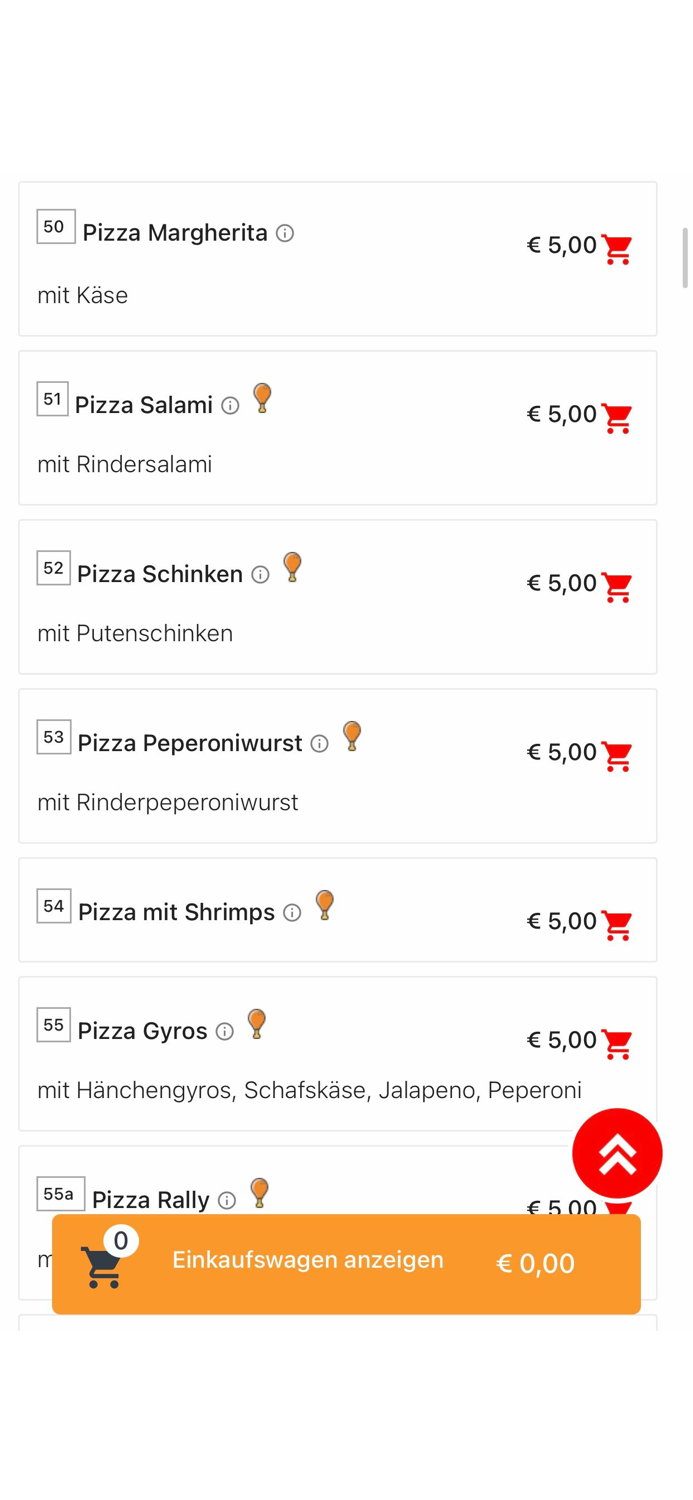693x1500 pixels.
Task: Expand info for Pizza mit Shrimps
Action: pos(291,913)
